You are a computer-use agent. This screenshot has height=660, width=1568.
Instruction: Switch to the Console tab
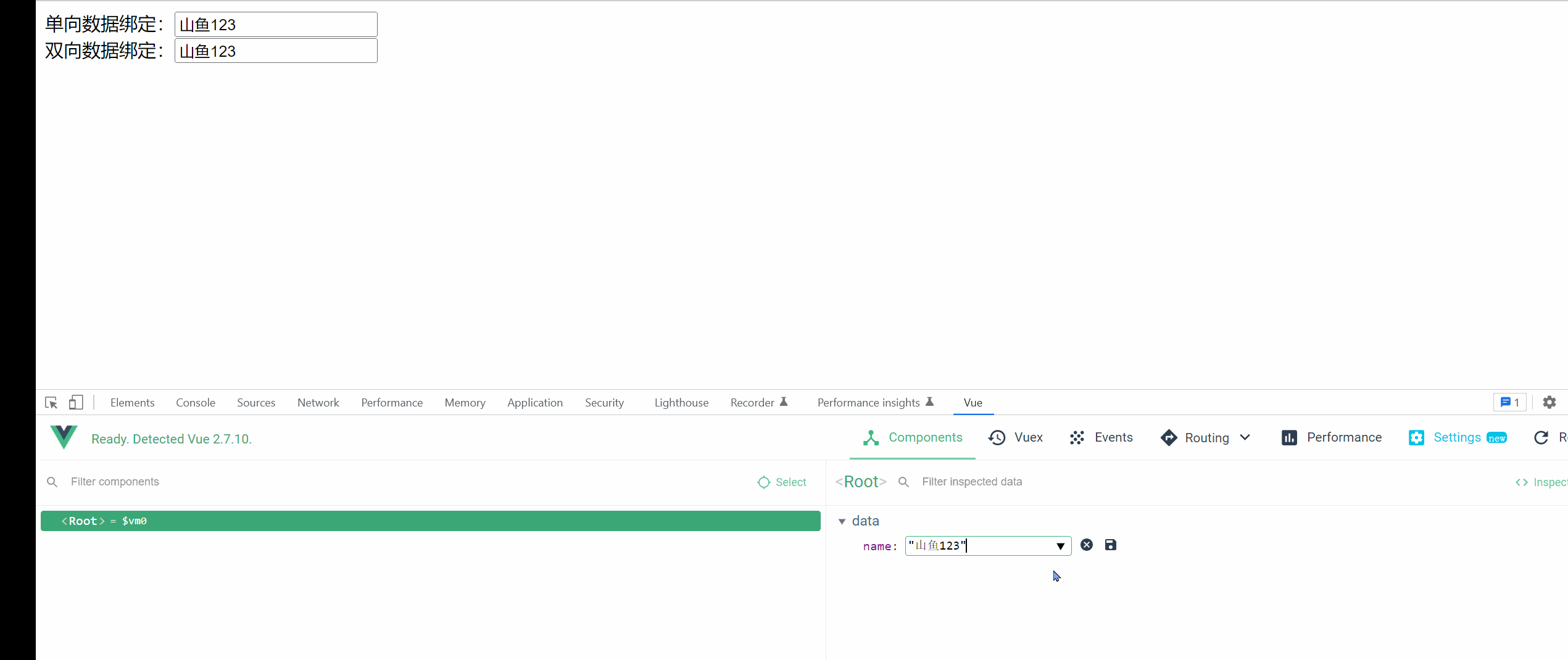point(195,403)
